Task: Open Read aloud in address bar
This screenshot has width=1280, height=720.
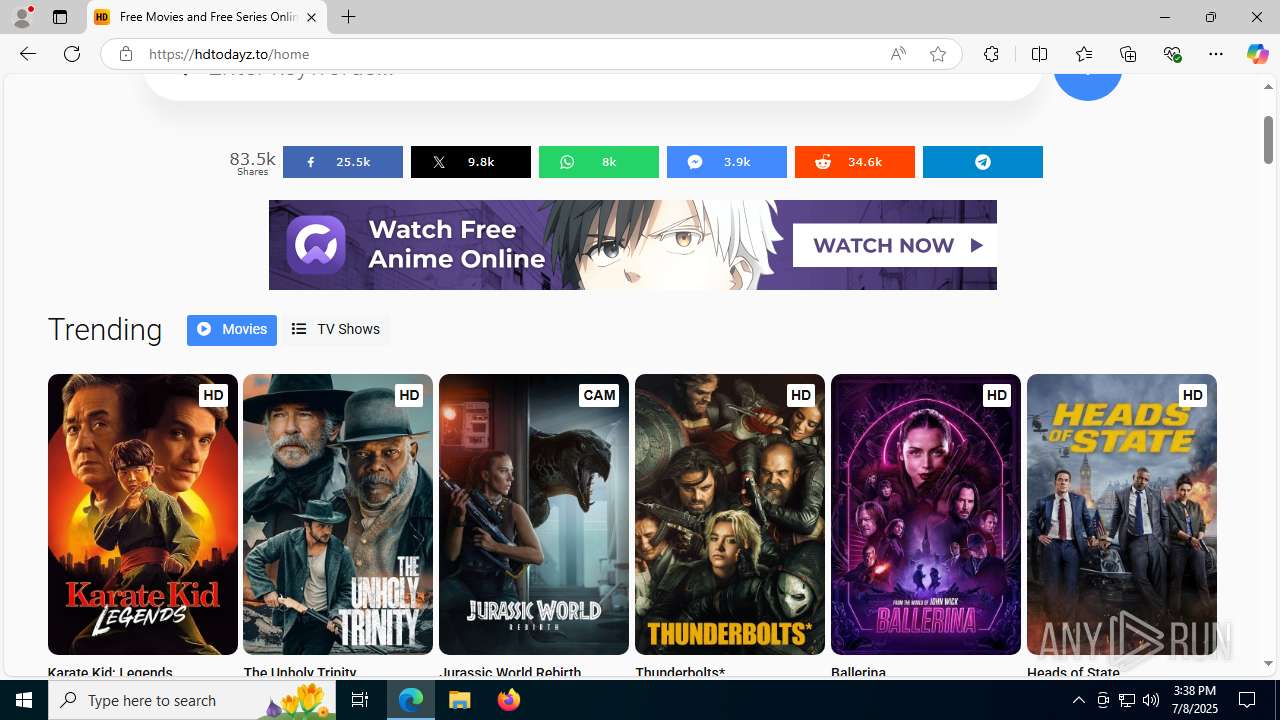Action: click(x=898, y=54)
